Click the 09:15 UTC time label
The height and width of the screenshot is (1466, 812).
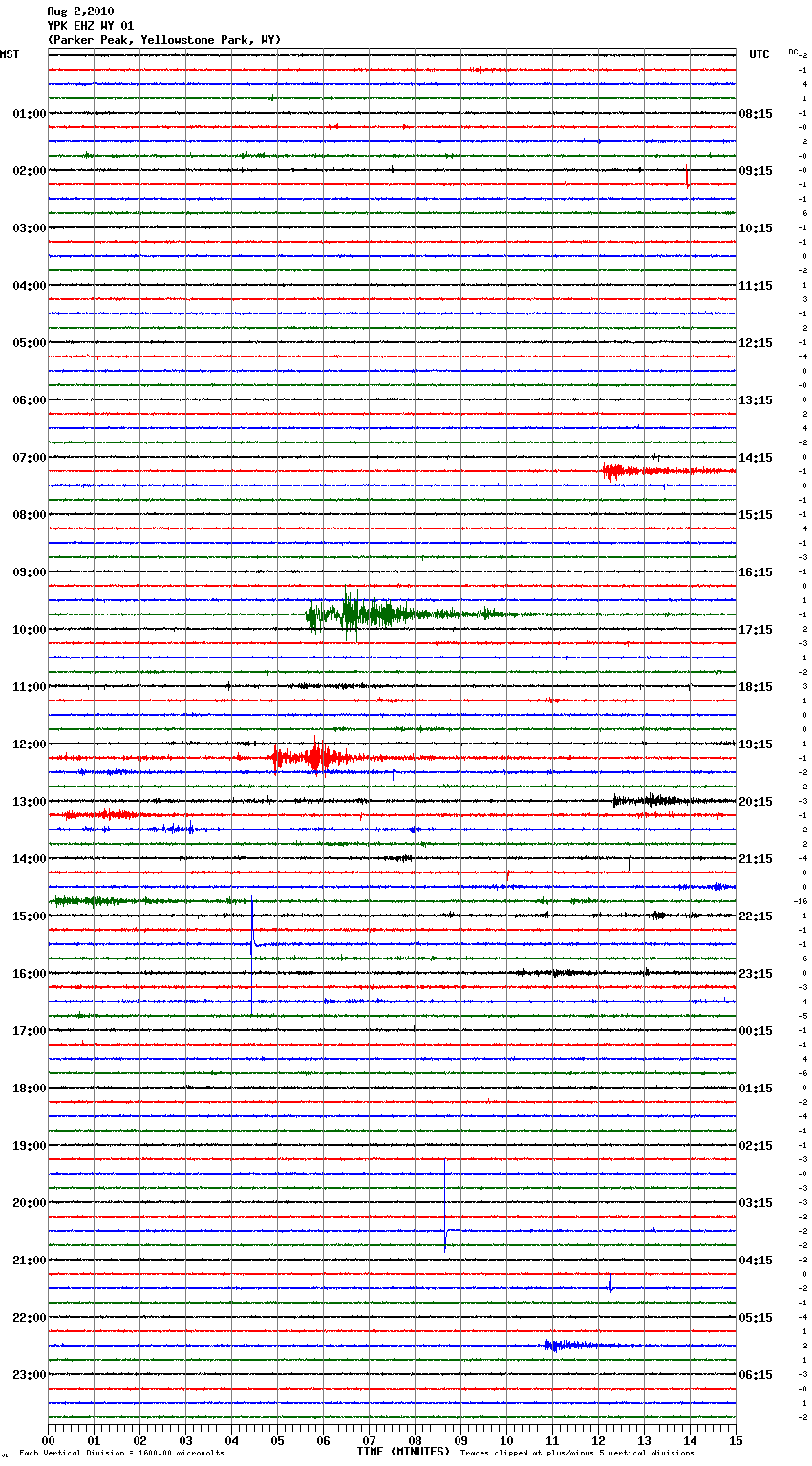[756, 171]
